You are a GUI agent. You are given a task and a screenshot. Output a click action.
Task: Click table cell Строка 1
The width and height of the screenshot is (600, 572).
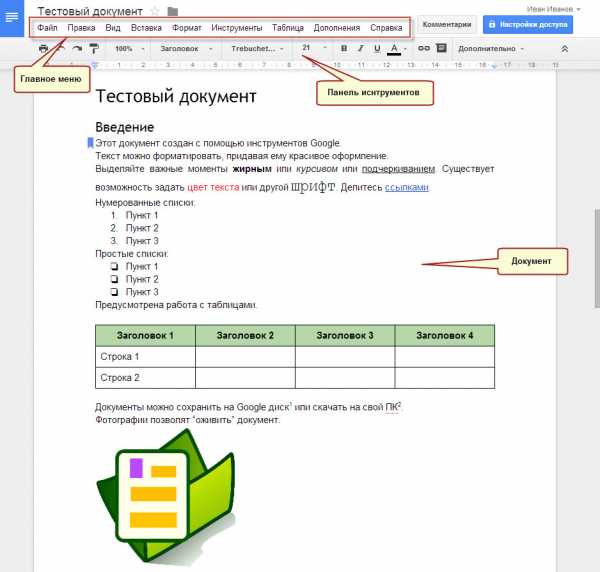pyautogui.click(x=145, y=357)
